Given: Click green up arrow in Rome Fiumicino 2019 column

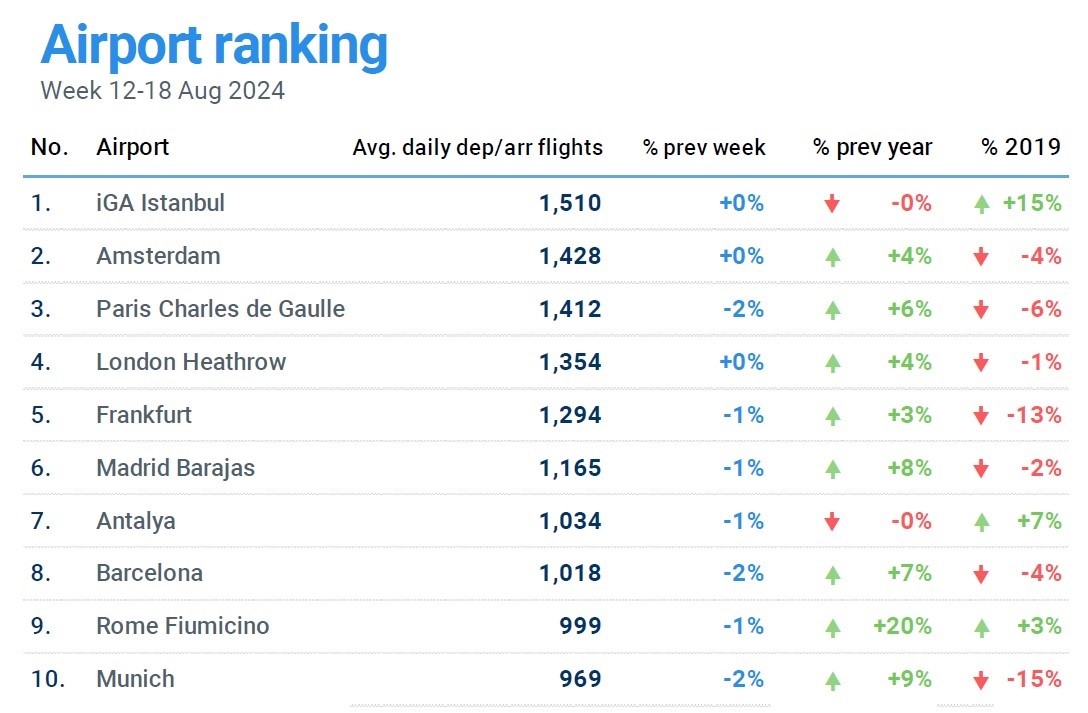Looking at the screenshot, I should (982, 628).
